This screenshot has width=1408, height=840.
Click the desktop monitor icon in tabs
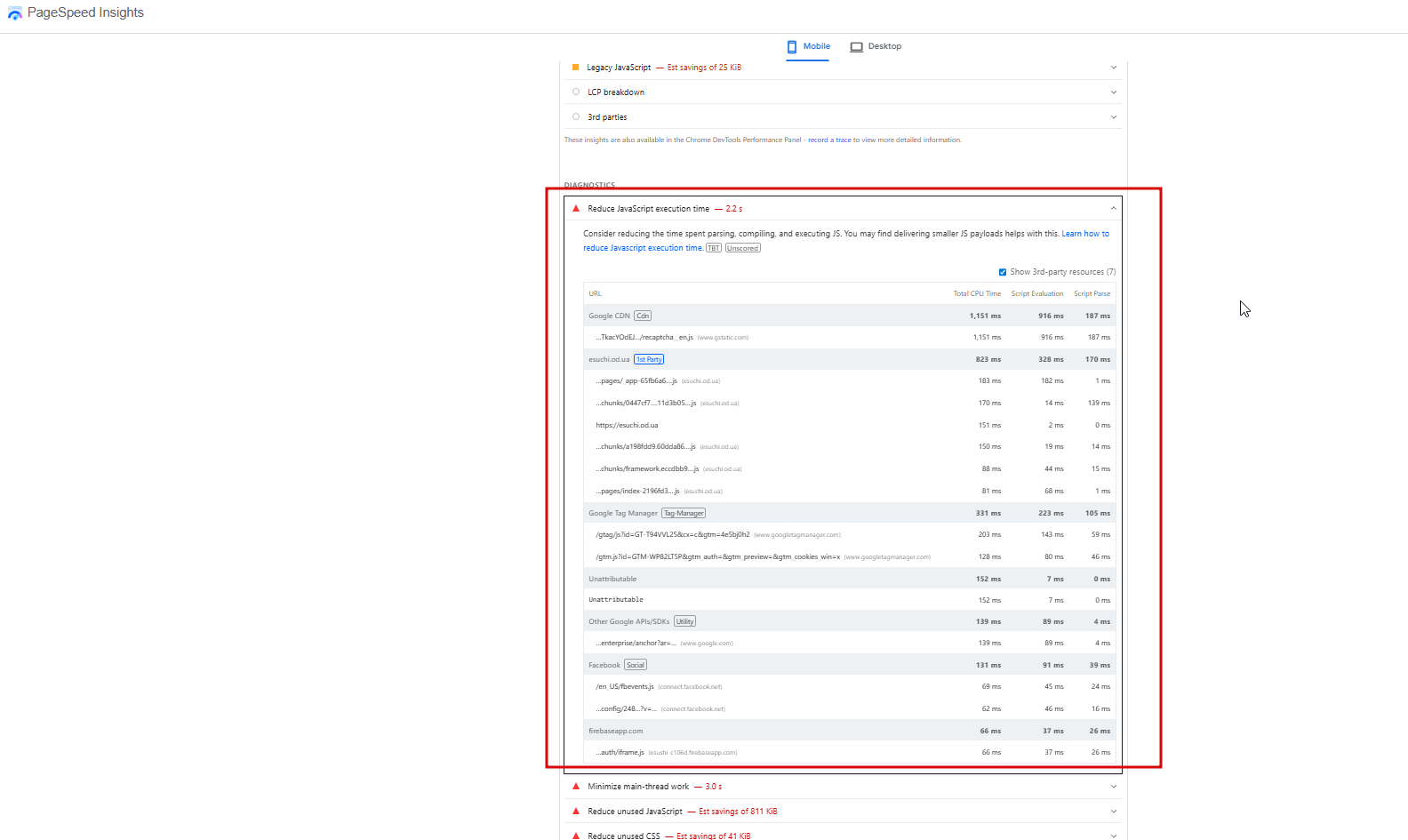click(x=856, y=47)
